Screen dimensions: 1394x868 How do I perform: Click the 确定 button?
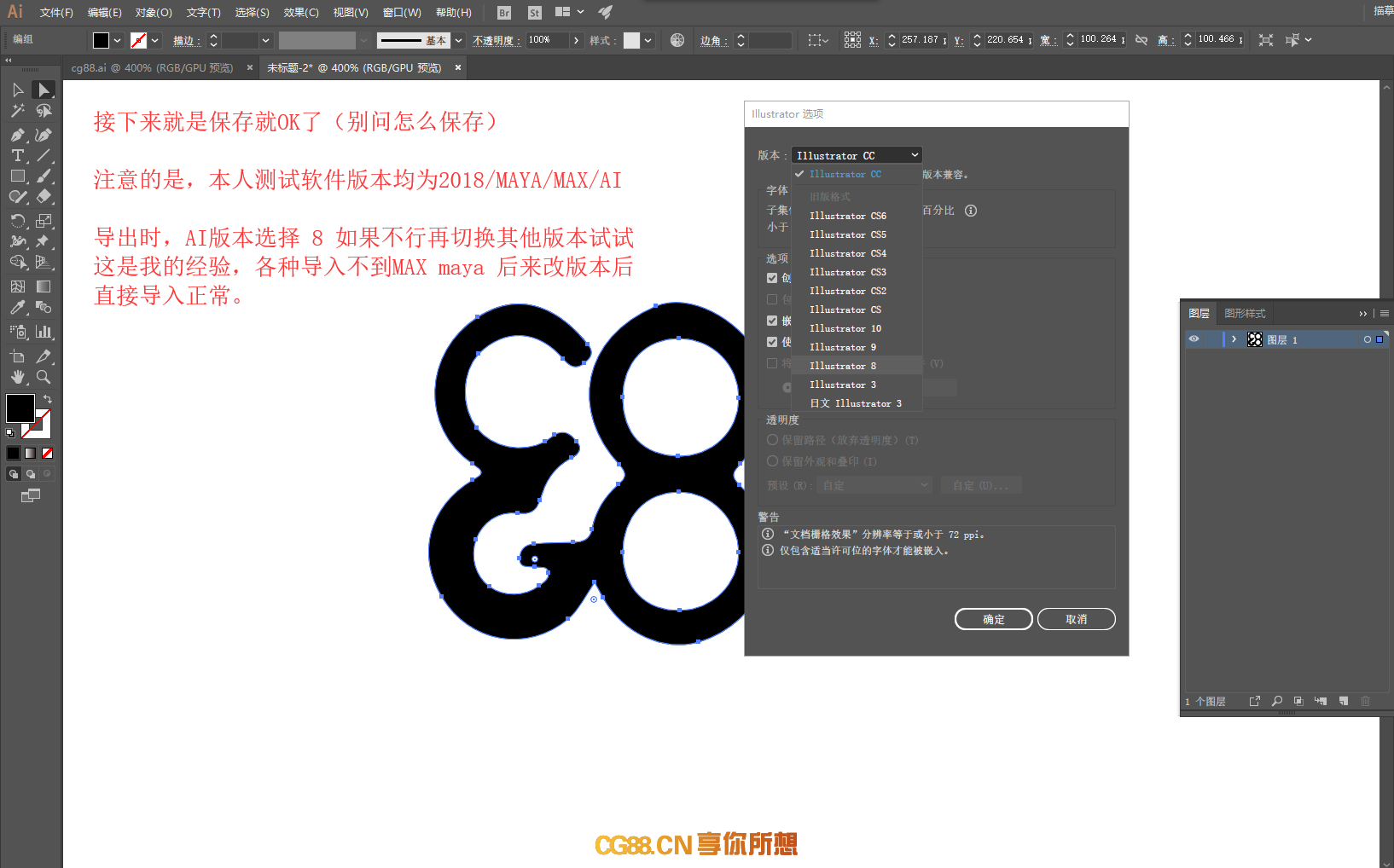(994, 619)
